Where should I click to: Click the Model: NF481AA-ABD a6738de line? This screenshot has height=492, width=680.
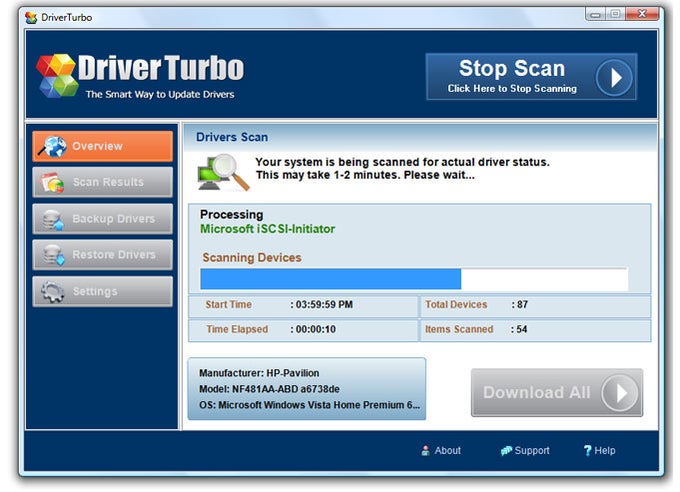click(269, 389)
